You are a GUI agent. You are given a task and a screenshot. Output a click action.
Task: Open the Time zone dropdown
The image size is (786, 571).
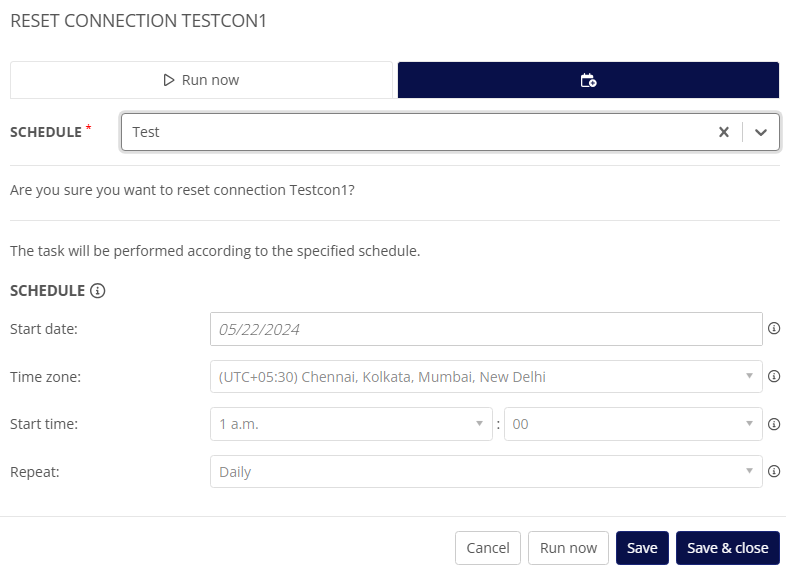486,377
